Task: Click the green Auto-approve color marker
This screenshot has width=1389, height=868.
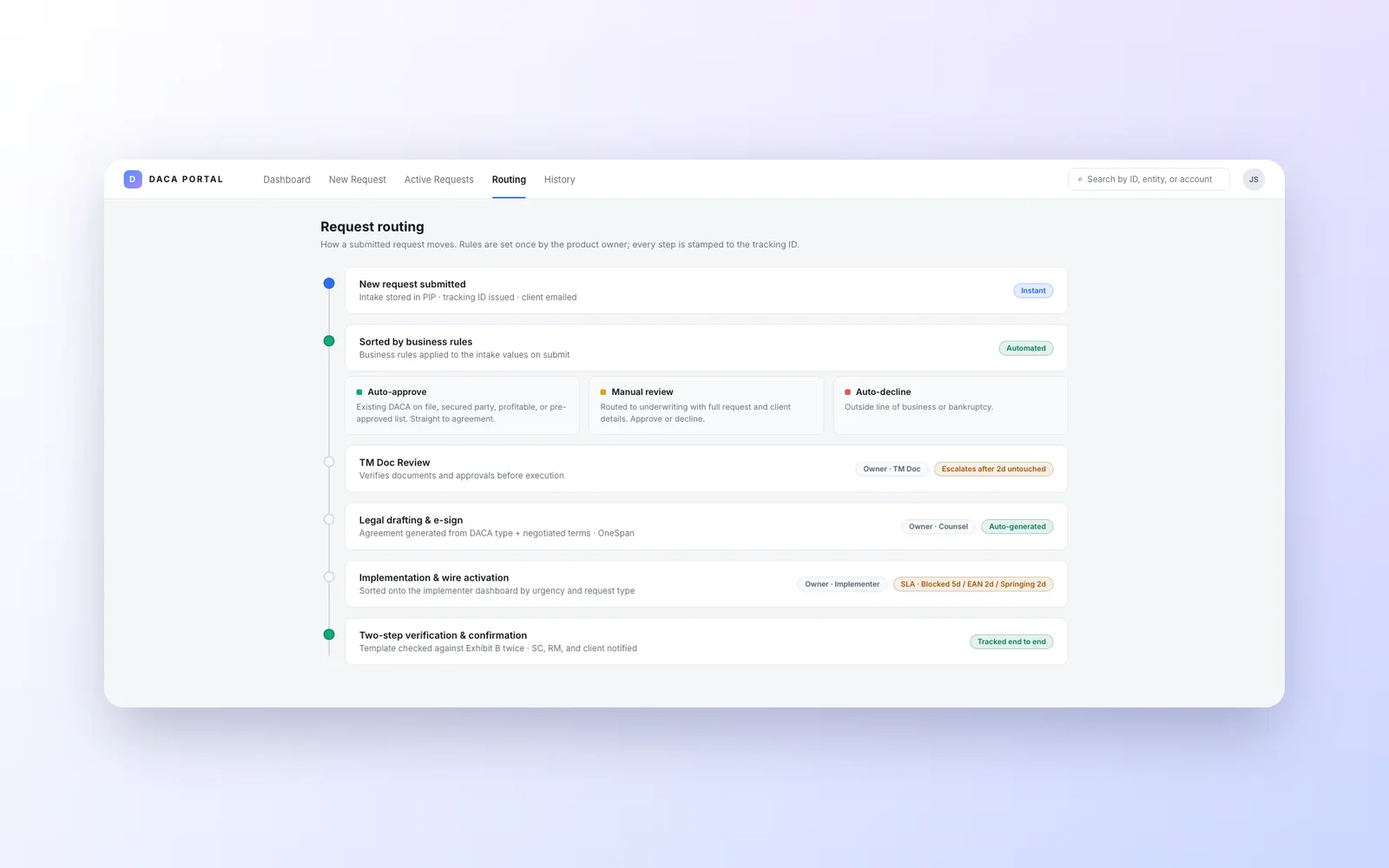Action: (x=359, y=392)
